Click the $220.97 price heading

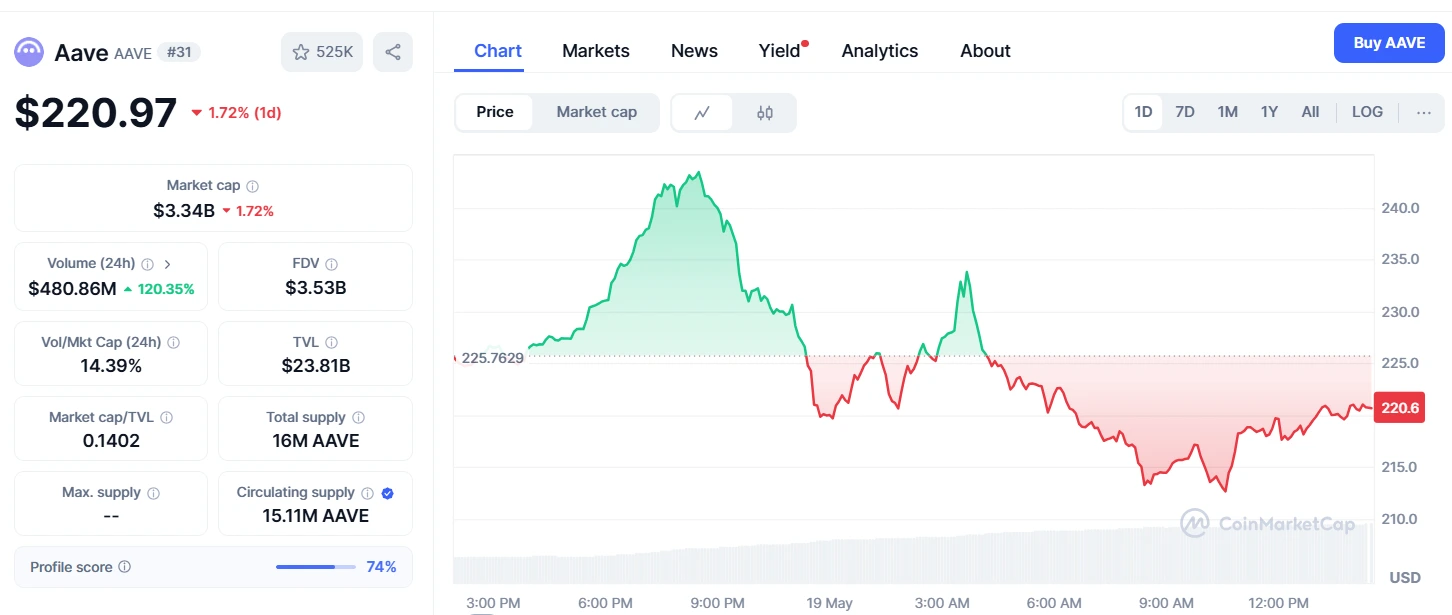click(x=96, y=113)
